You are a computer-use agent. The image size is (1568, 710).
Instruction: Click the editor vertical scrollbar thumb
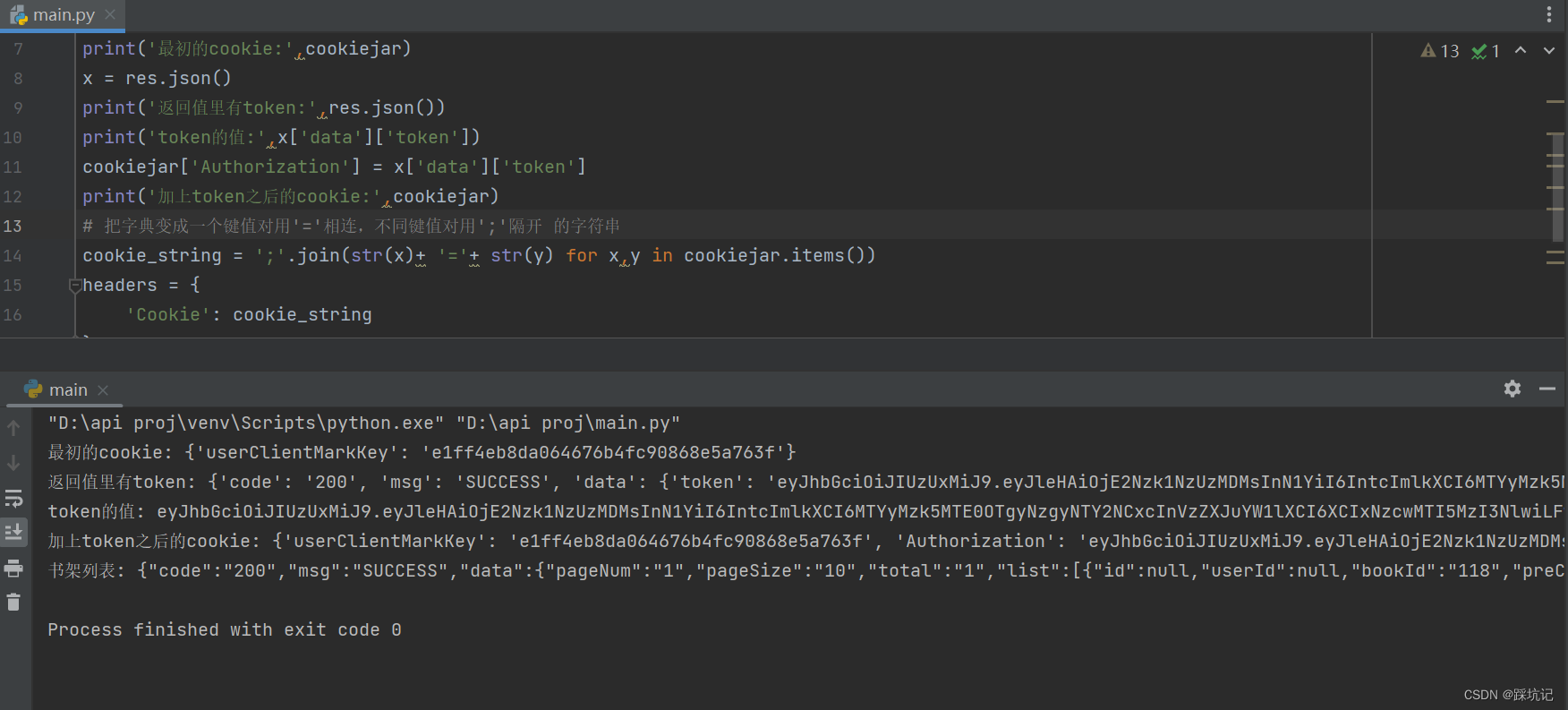click(1558, 186)
